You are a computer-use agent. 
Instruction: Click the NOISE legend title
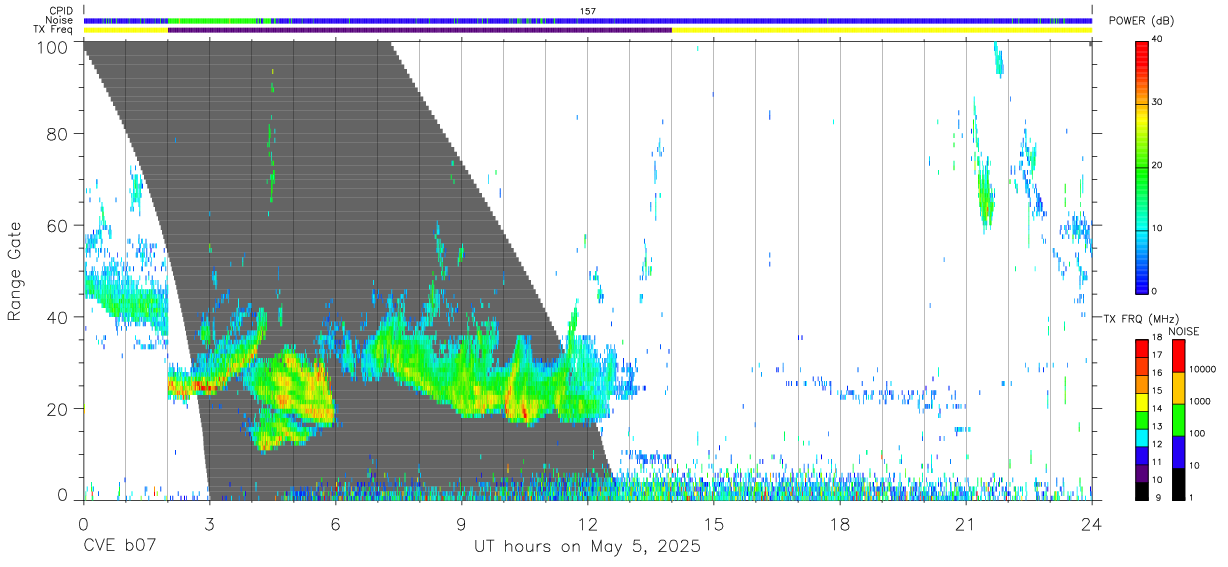coord(1183,331)
